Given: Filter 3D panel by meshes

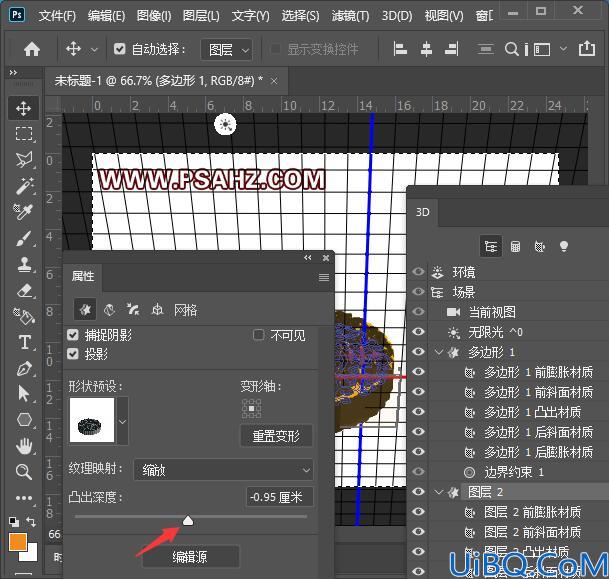Looking at the screenshot, I should [515, 246].
